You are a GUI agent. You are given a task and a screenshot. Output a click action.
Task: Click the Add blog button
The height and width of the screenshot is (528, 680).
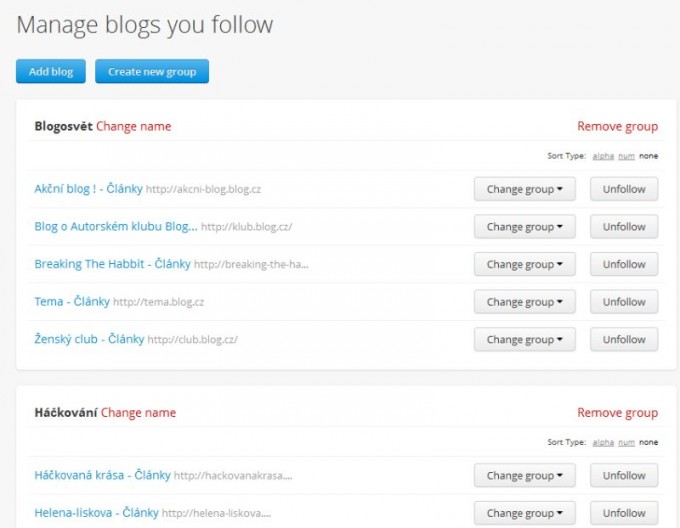click(x=51, y=72)
